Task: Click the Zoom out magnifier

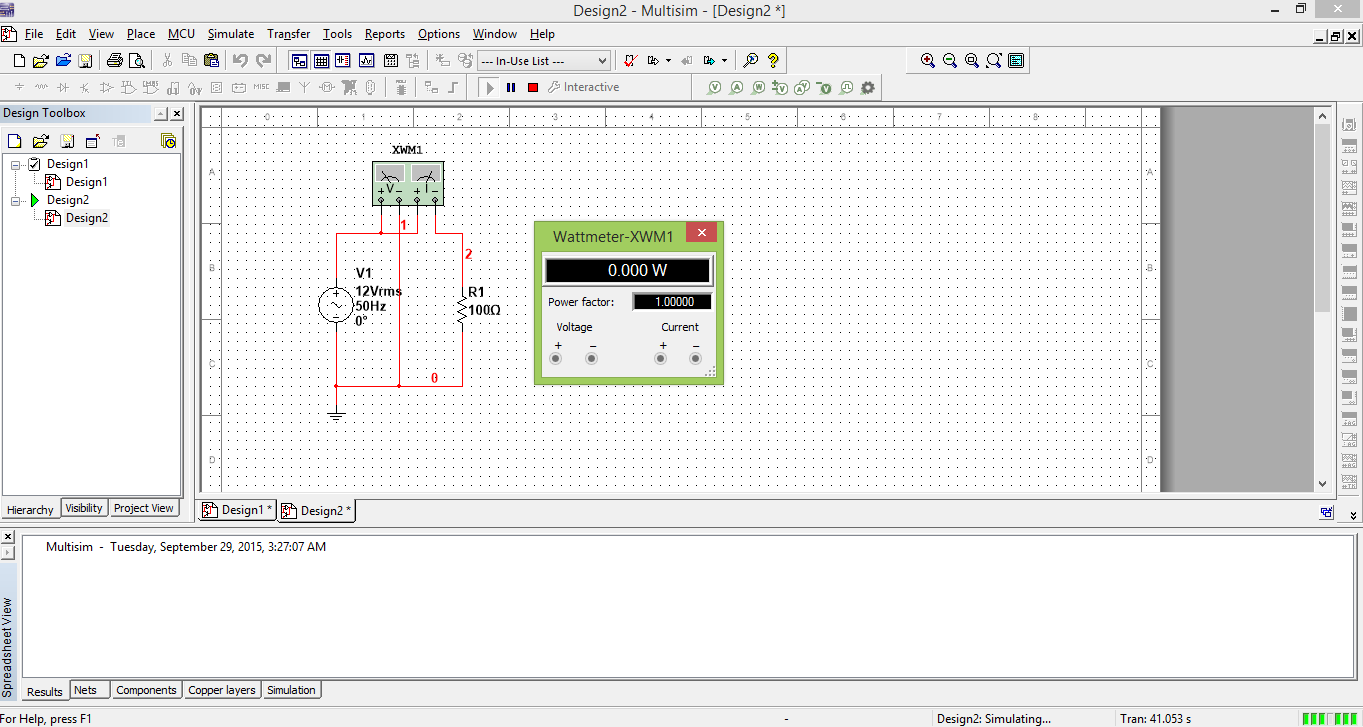Action: (950, 61)
